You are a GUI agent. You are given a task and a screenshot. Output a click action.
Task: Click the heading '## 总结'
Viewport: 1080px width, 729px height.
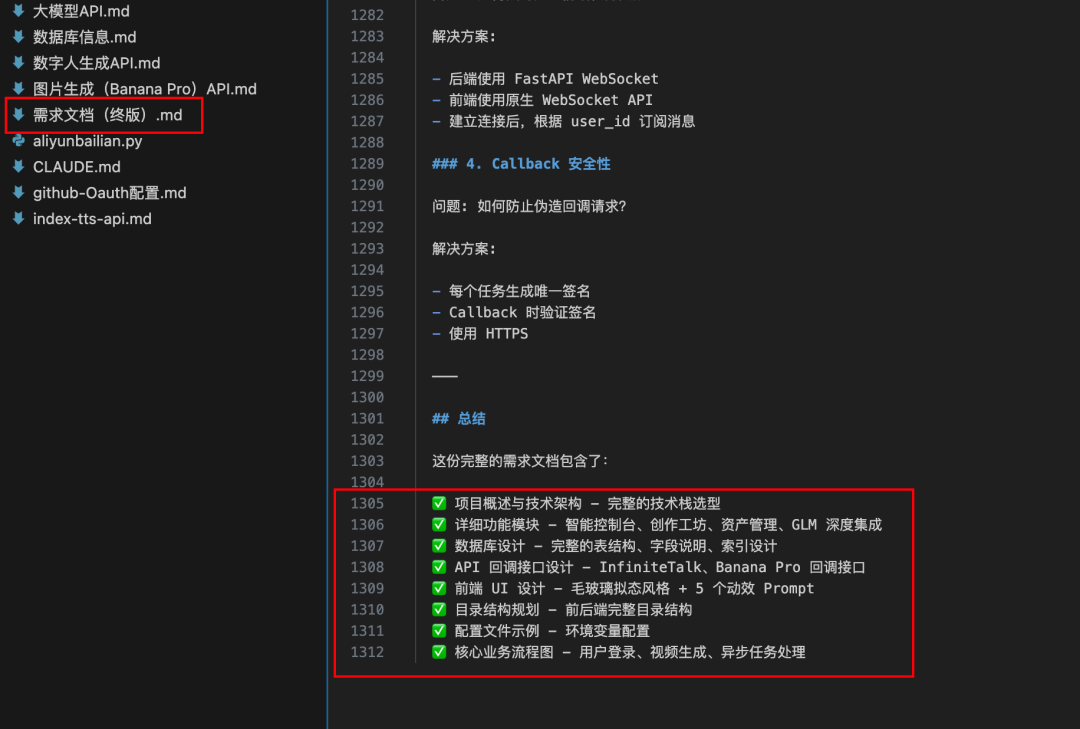tap(459, 418)
